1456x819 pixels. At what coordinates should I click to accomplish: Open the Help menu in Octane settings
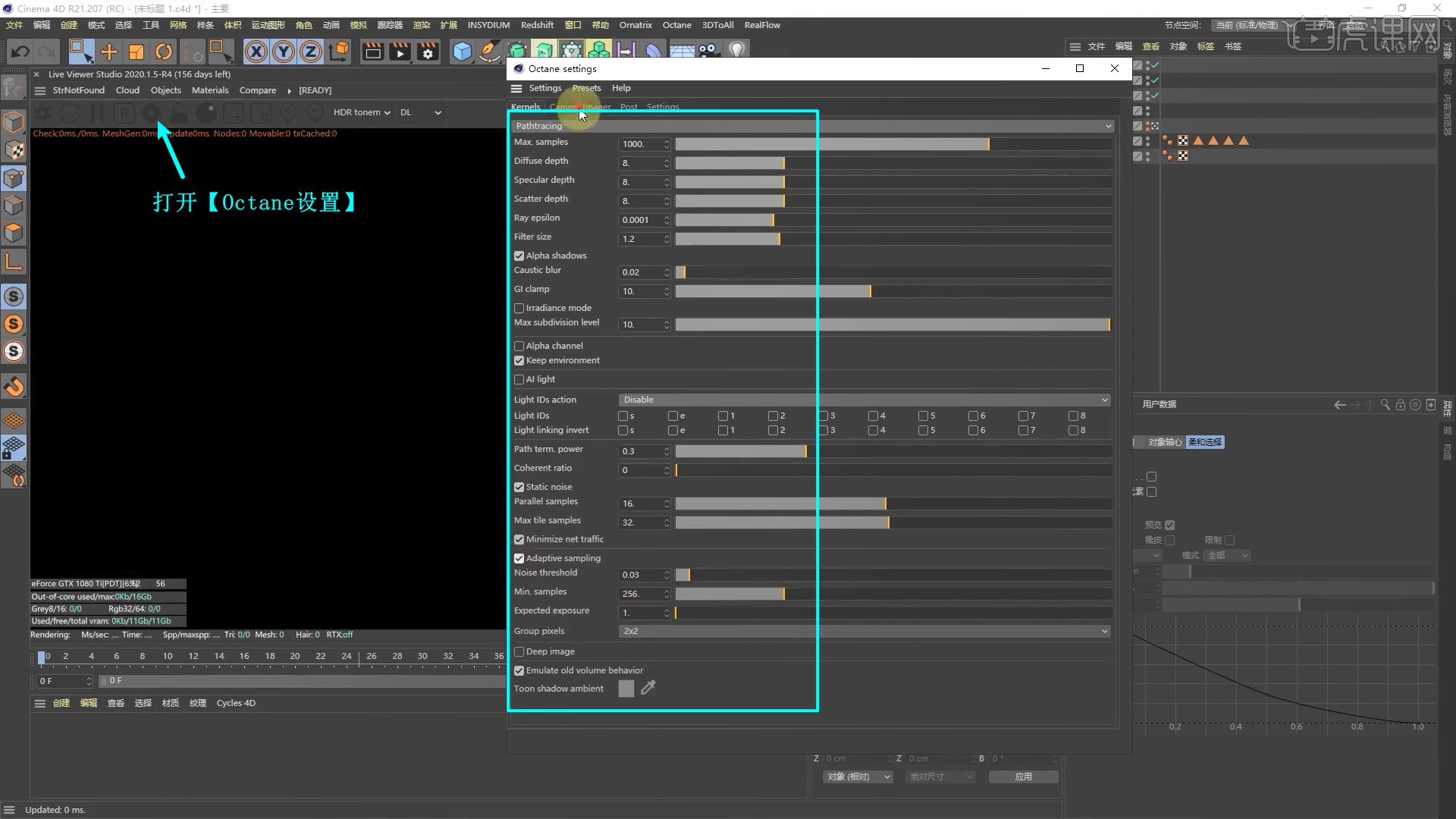click(x=621, y=88)
